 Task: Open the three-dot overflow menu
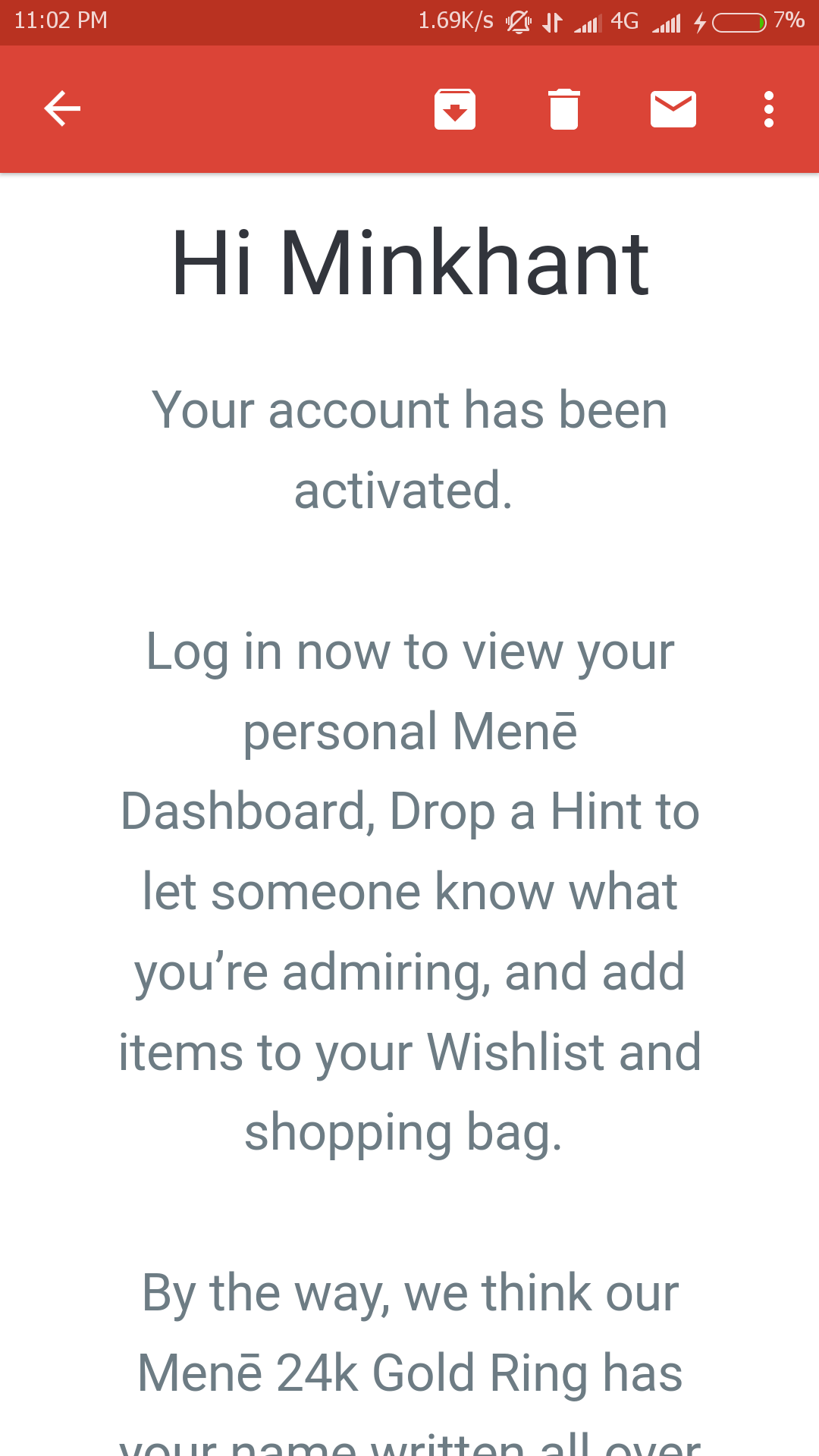(x=769, y=109)
